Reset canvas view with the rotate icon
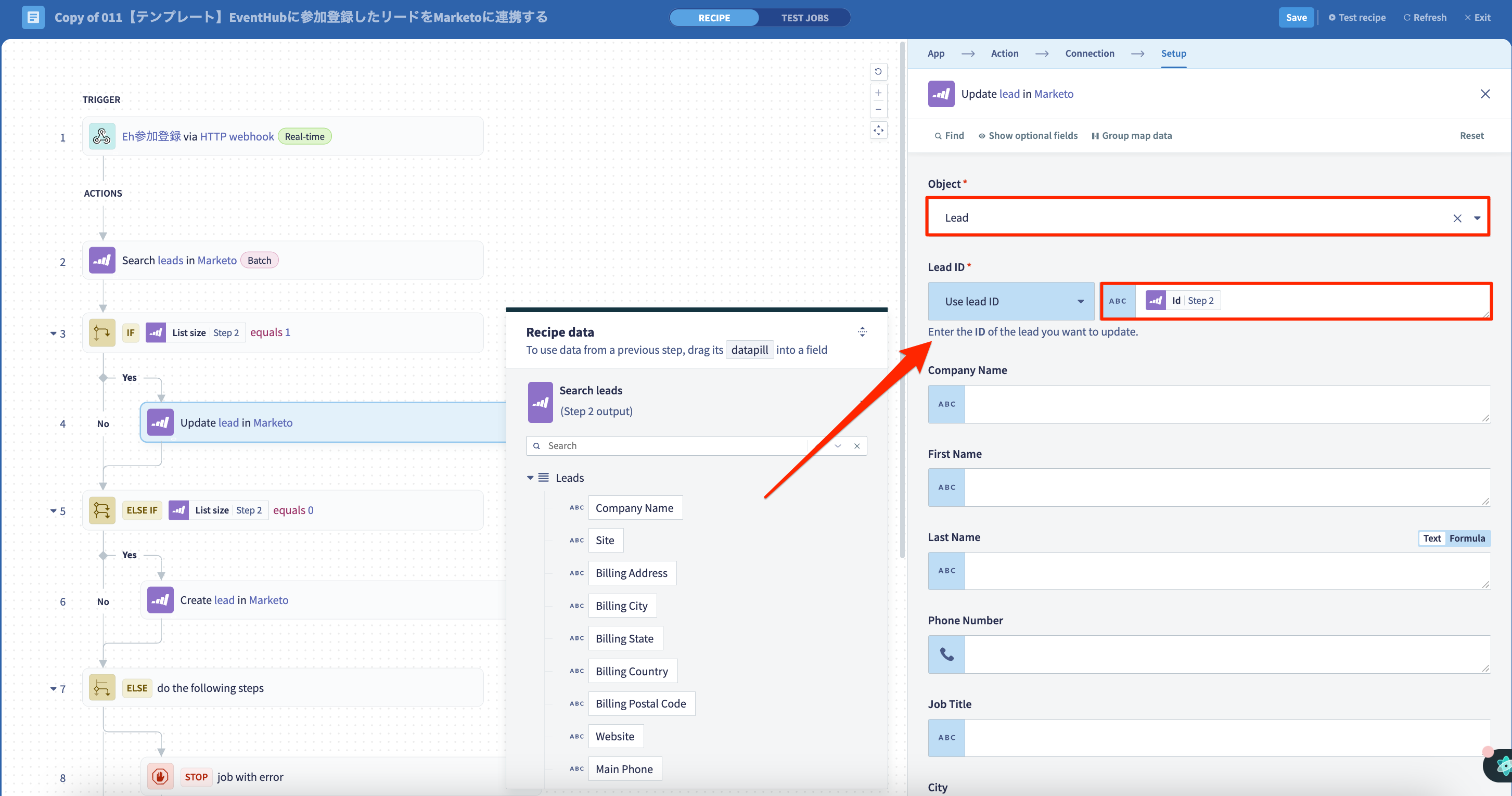 [878, 72]
